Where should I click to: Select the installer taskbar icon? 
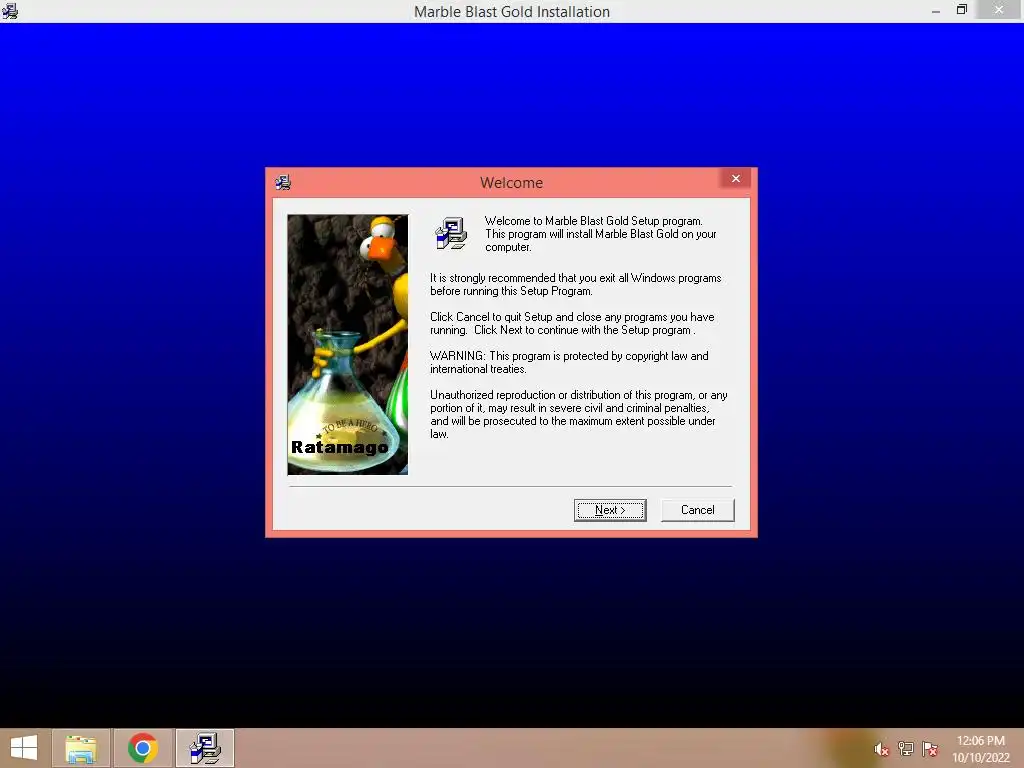coord(205,748)
